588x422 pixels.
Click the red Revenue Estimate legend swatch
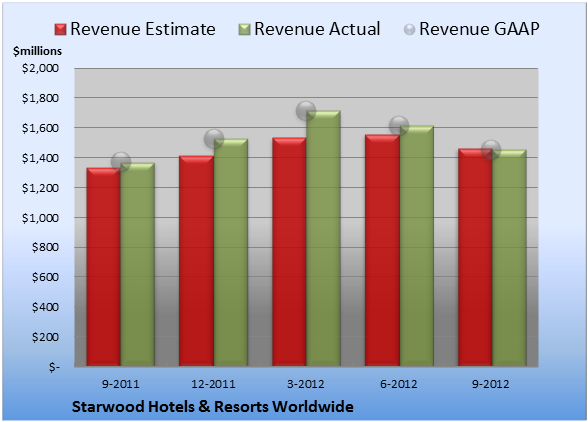[60, 30]
